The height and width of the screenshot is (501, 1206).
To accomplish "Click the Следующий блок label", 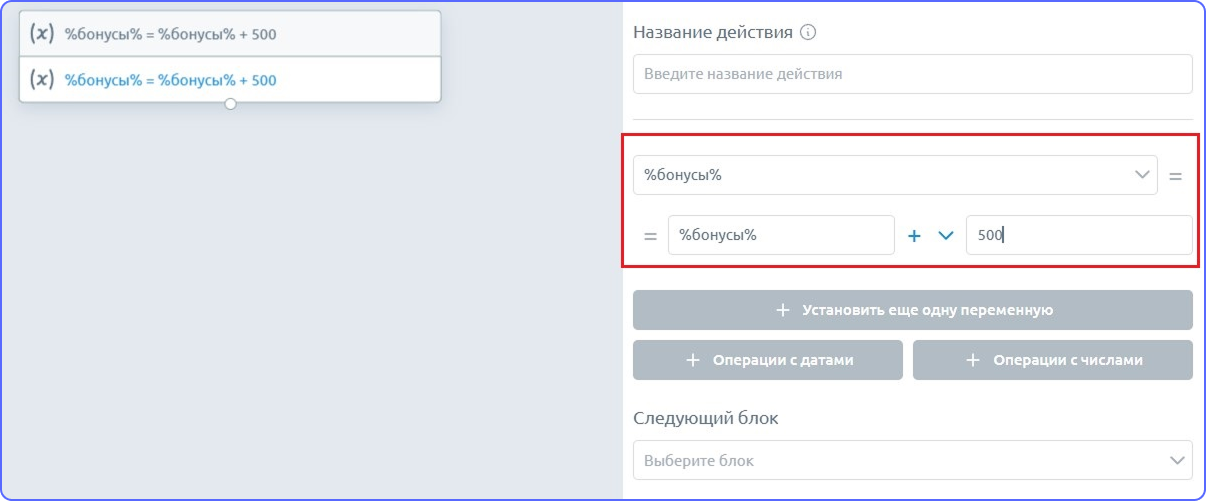I will (x=706, y=418).
